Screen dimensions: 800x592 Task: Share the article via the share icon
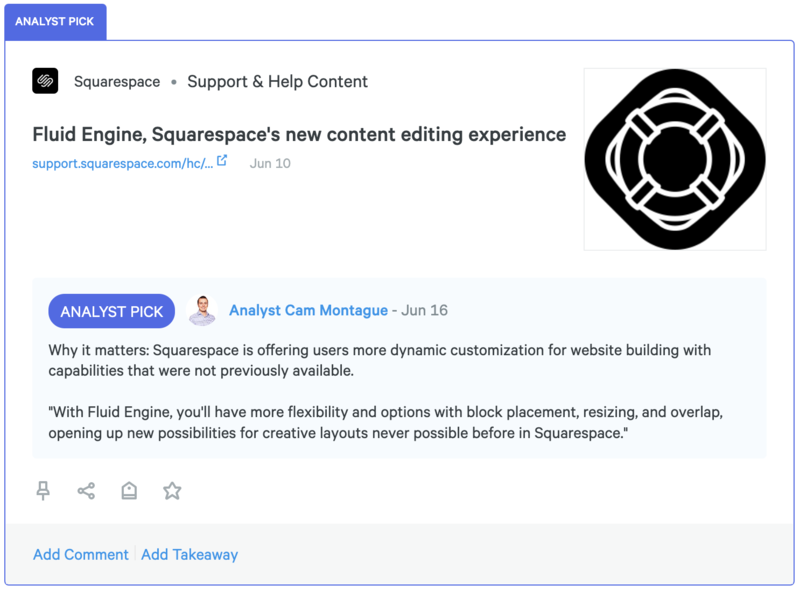tap(86, 490)
